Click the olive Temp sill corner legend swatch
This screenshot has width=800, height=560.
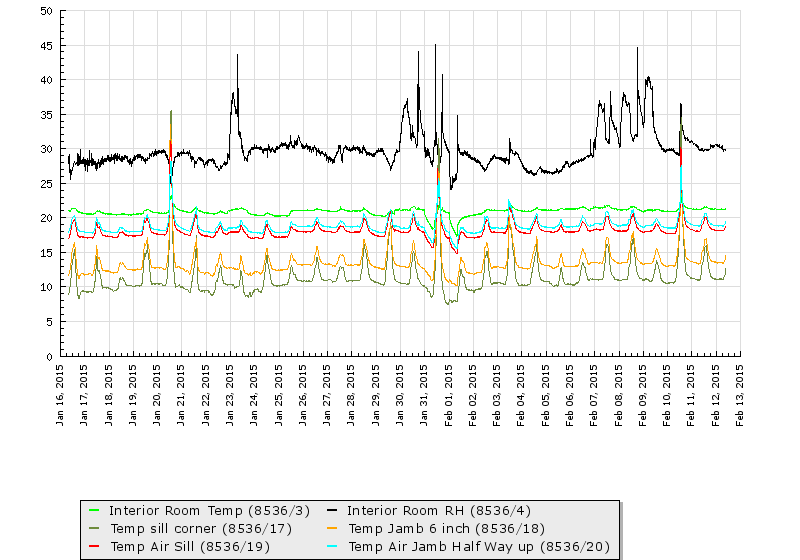click(x=95, y=528)
